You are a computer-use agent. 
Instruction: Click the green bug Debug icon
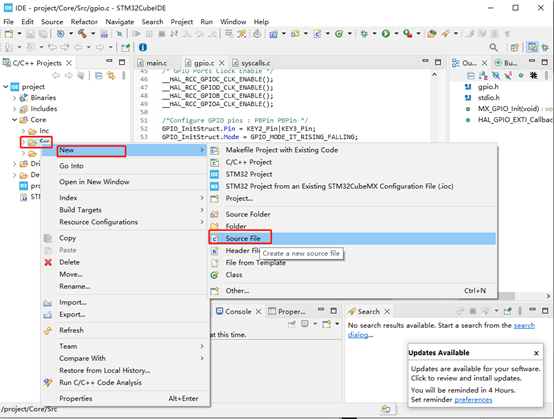tap(364, 34)
